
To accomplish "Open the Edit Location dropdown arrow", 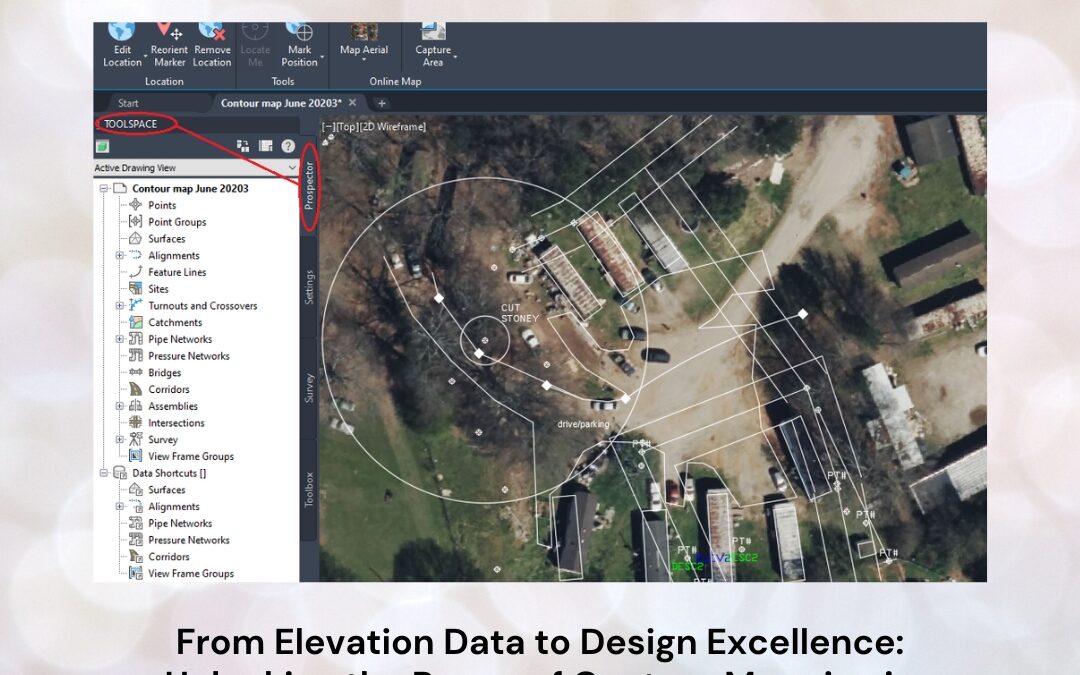I will (x=146, y=56).
